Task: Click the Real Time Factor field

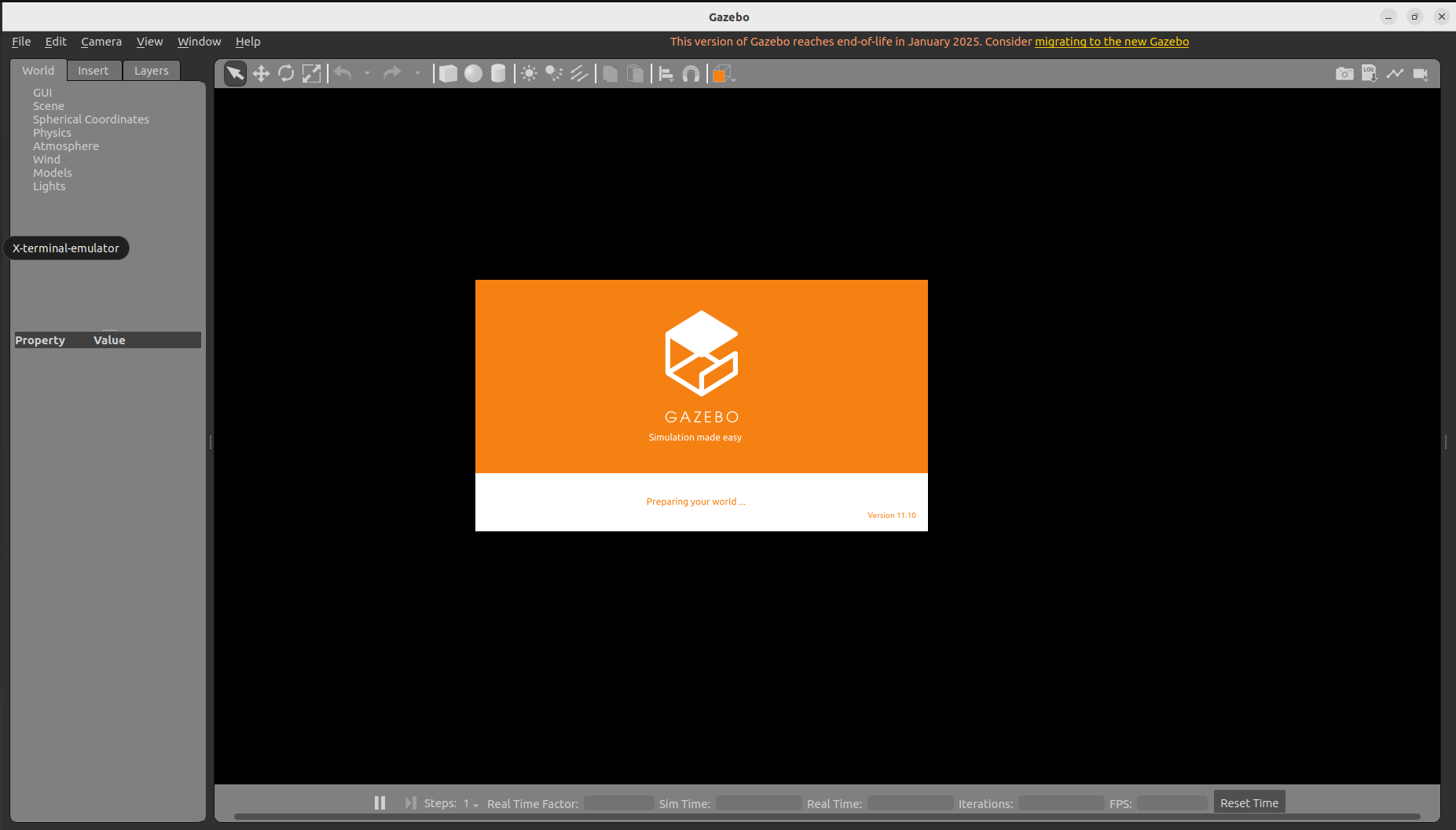Action: click(619, 803)
